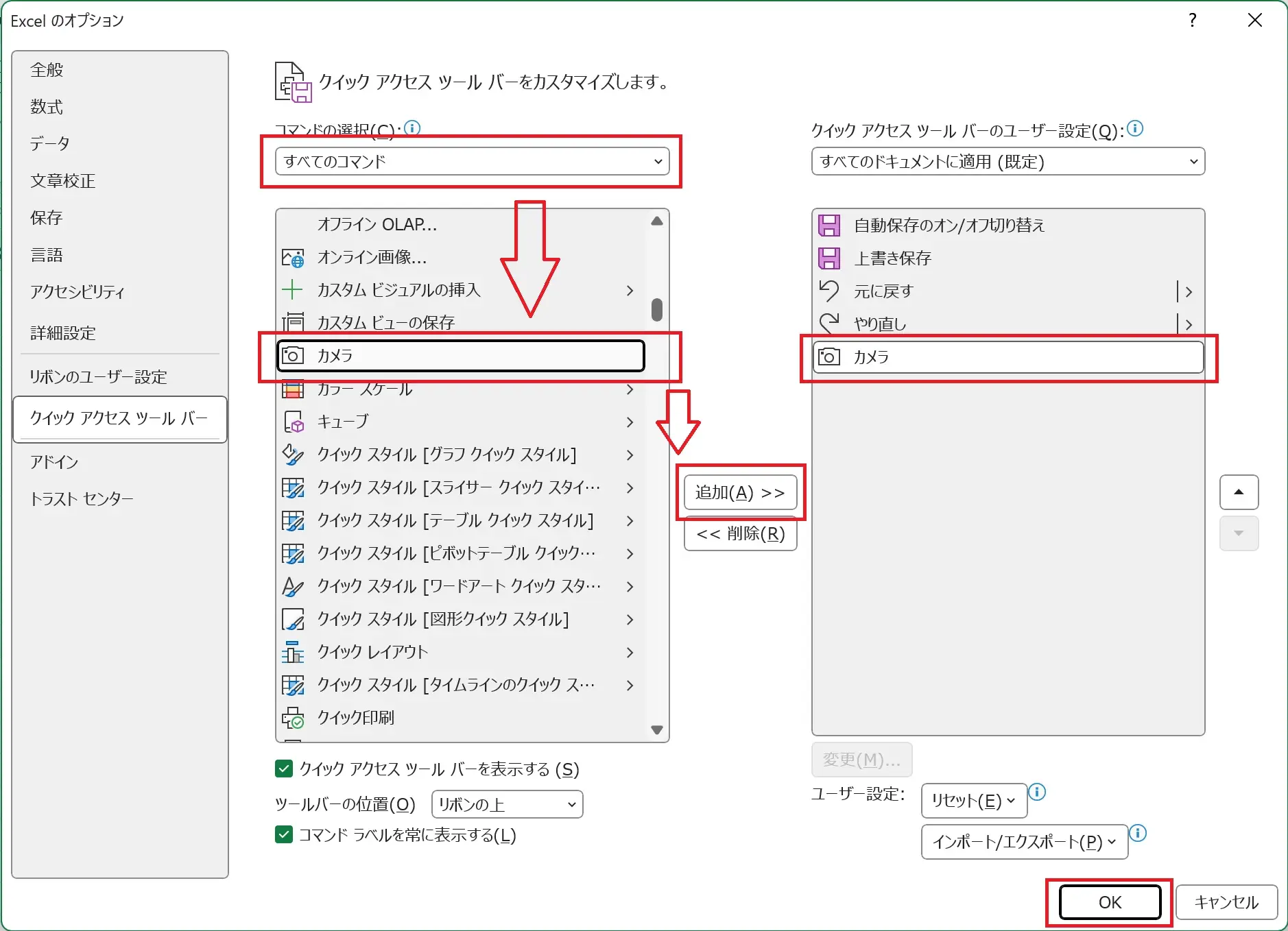Click the command list vertical scrollbar thumb
1288x931 pixels.
coord(657,309)
